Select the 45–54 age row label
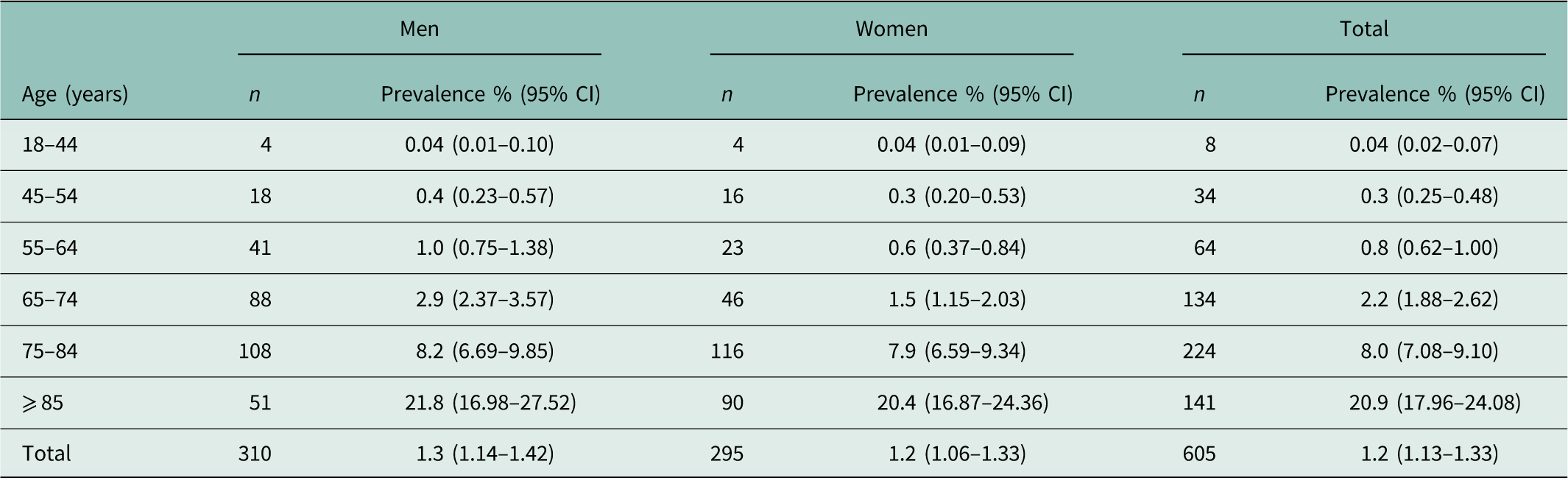The width and height of the screenshot is (1568, 478). coord(50,196)
